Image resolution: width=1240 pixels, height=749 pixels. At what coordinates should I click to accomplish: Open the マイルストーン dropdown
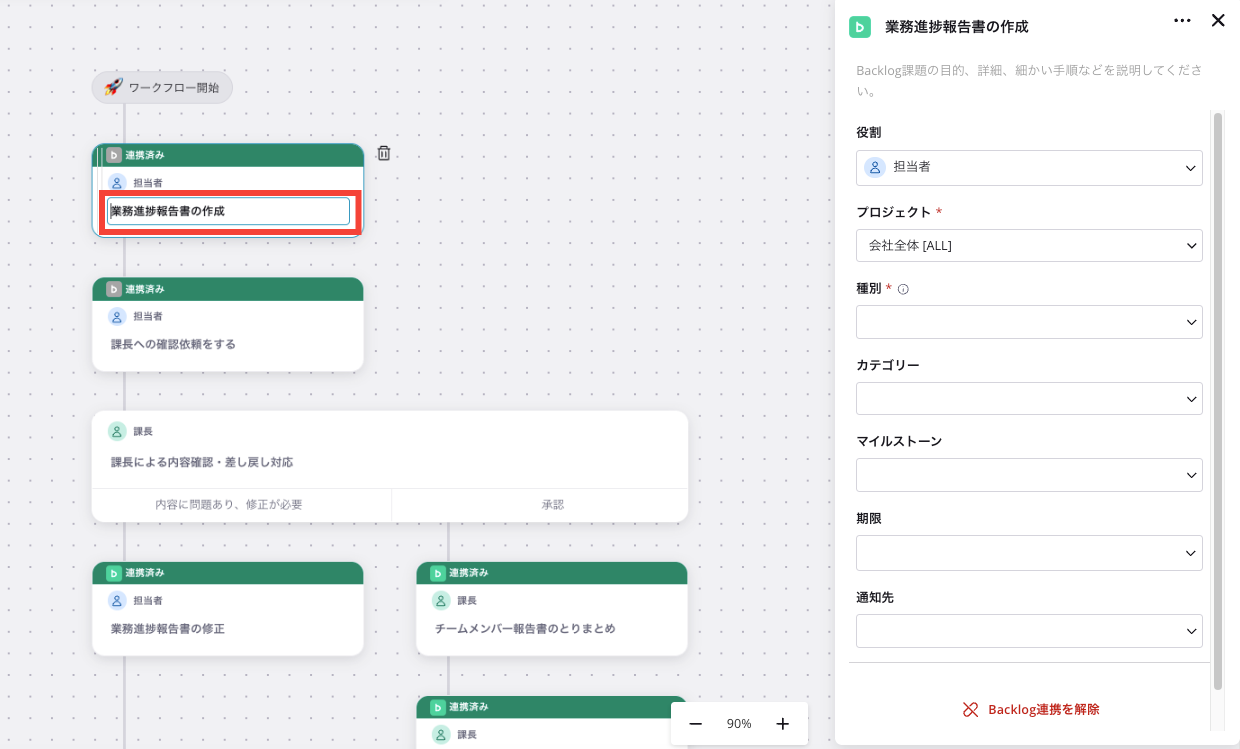tap(1029, 475)
